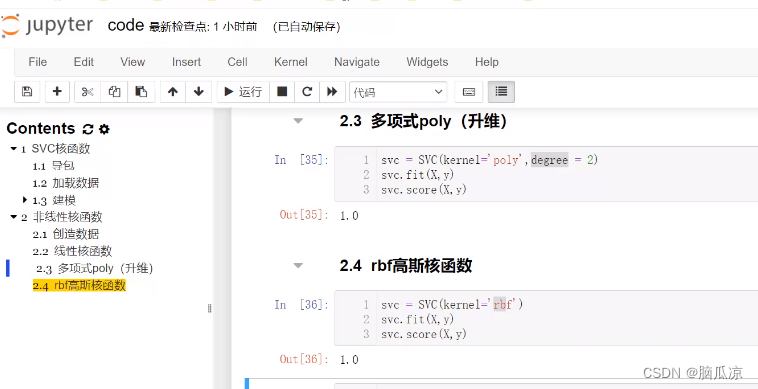Go to highlighted 2.4 rbf高斯核函数 in Contents

[x=79, y=286]
